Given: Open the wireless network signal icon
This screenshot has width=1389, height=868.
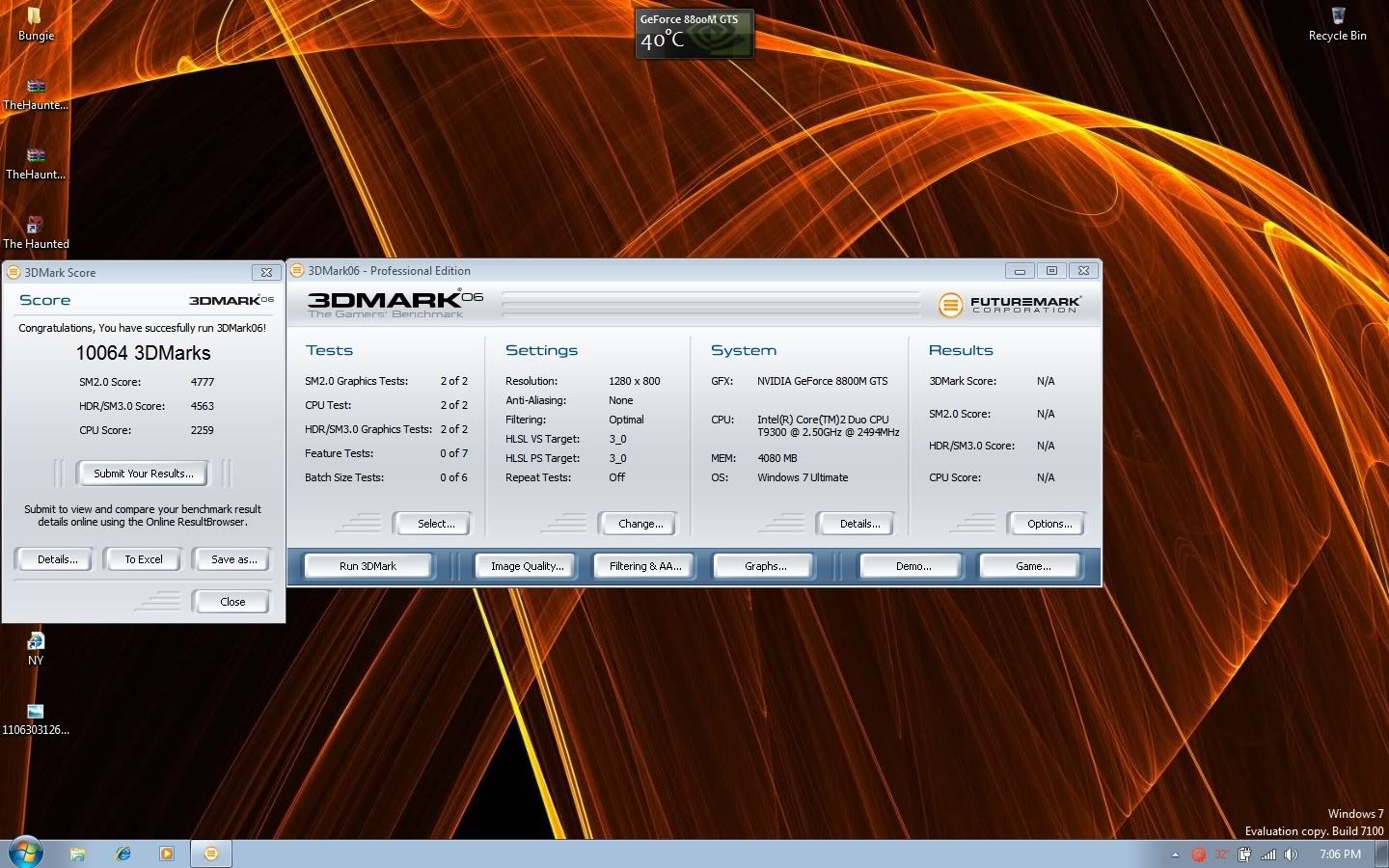Looking at the screenshot, I should (x=1268, y=854).
